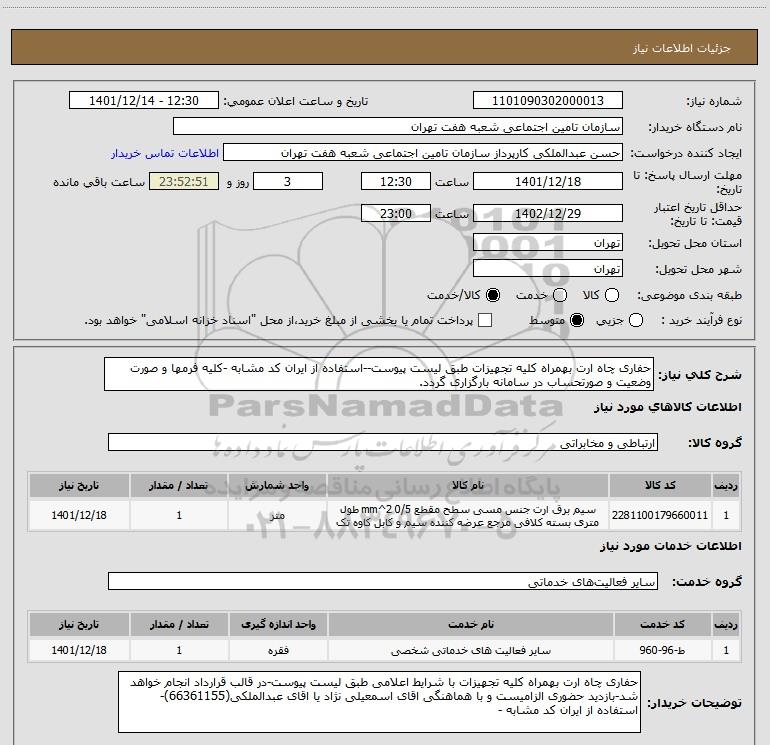770x745 pixels.
Task: Click the جزئیات اطلاعات نیاز header title
Action: tap(682, 48)
